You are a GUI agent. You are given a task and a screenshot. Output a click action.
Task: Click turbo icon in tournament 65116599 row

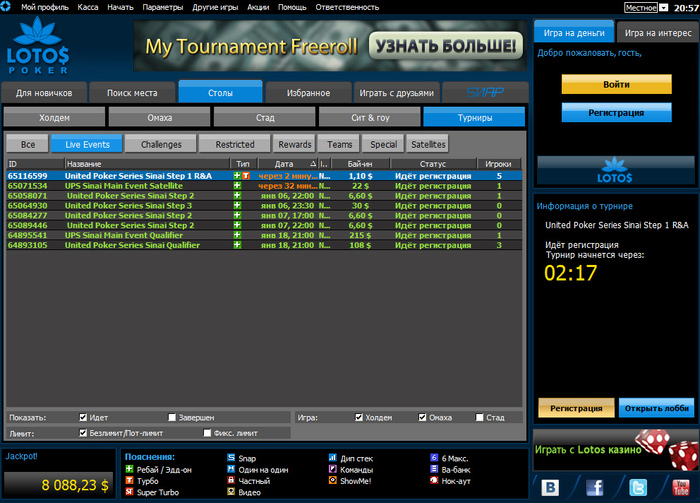246,176
